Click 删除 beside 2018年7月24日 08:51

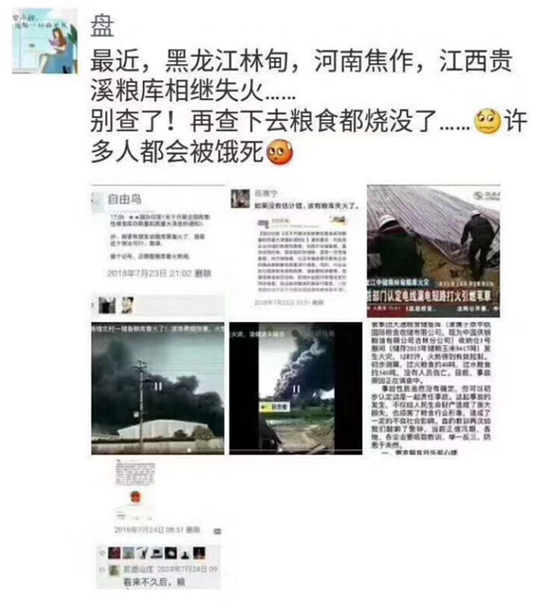192,529
